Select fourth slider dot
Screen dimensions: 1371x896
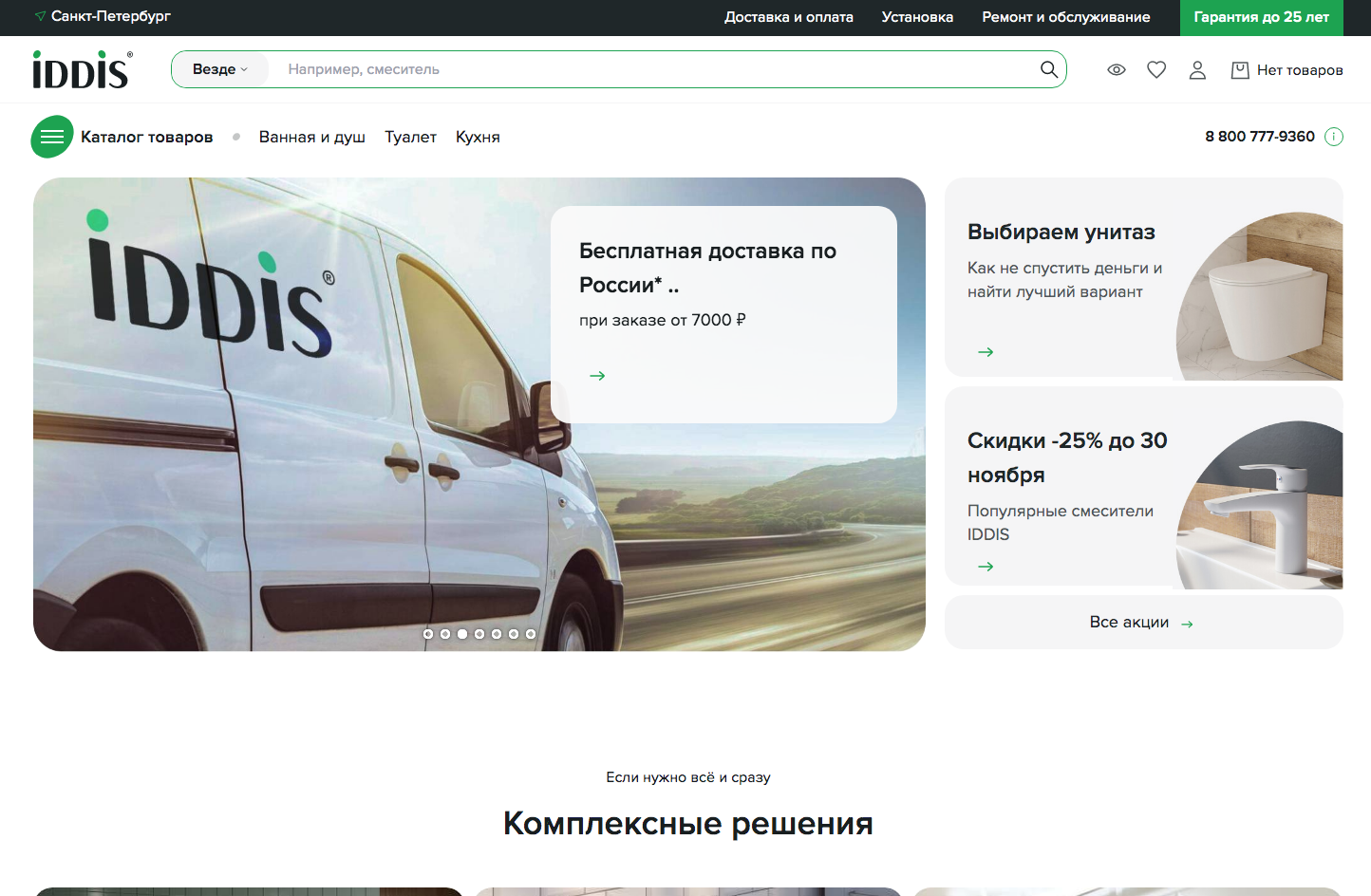point(479,634)
